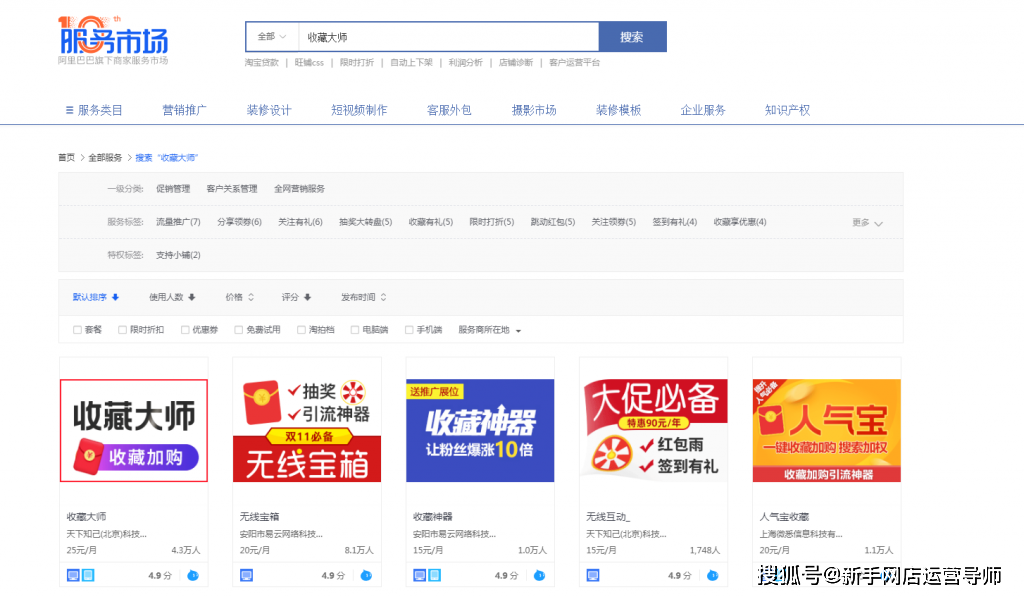
Task: Filter by 抽奖大转盘(5) tag
Action: pyautogui.click(x=366, y=222)
